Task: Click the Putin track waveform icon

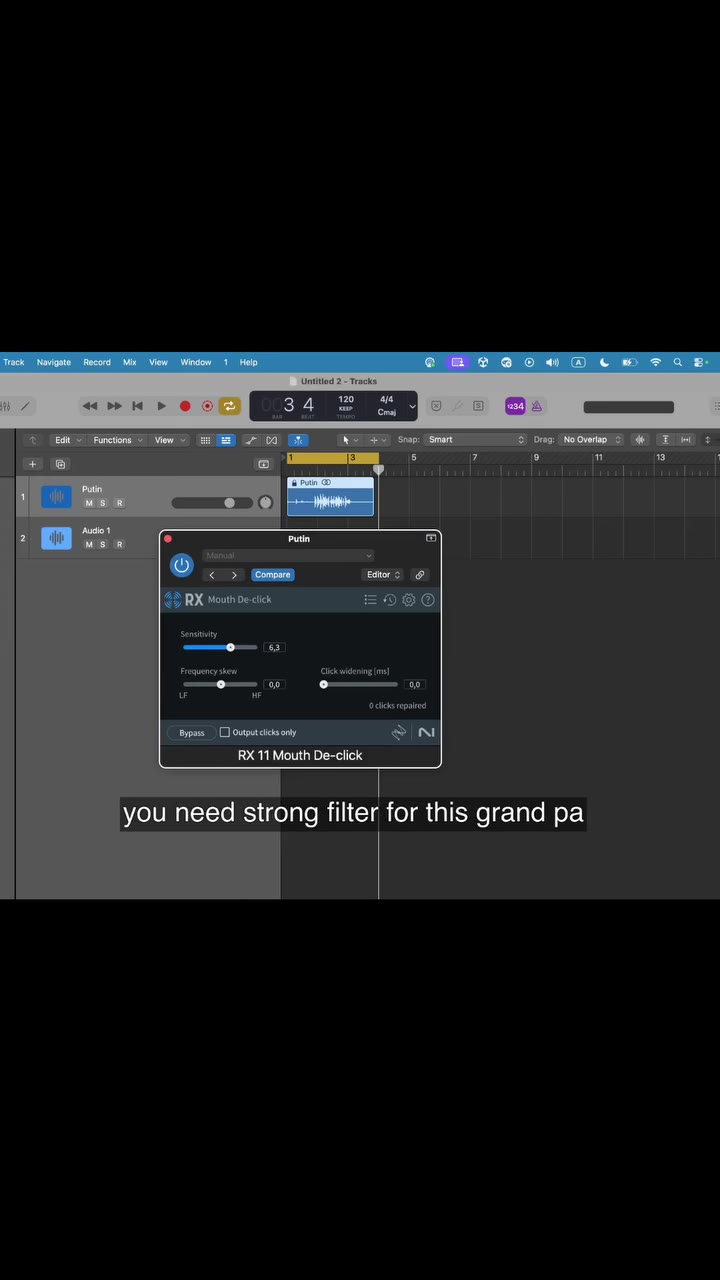Action: click(56, 496)
